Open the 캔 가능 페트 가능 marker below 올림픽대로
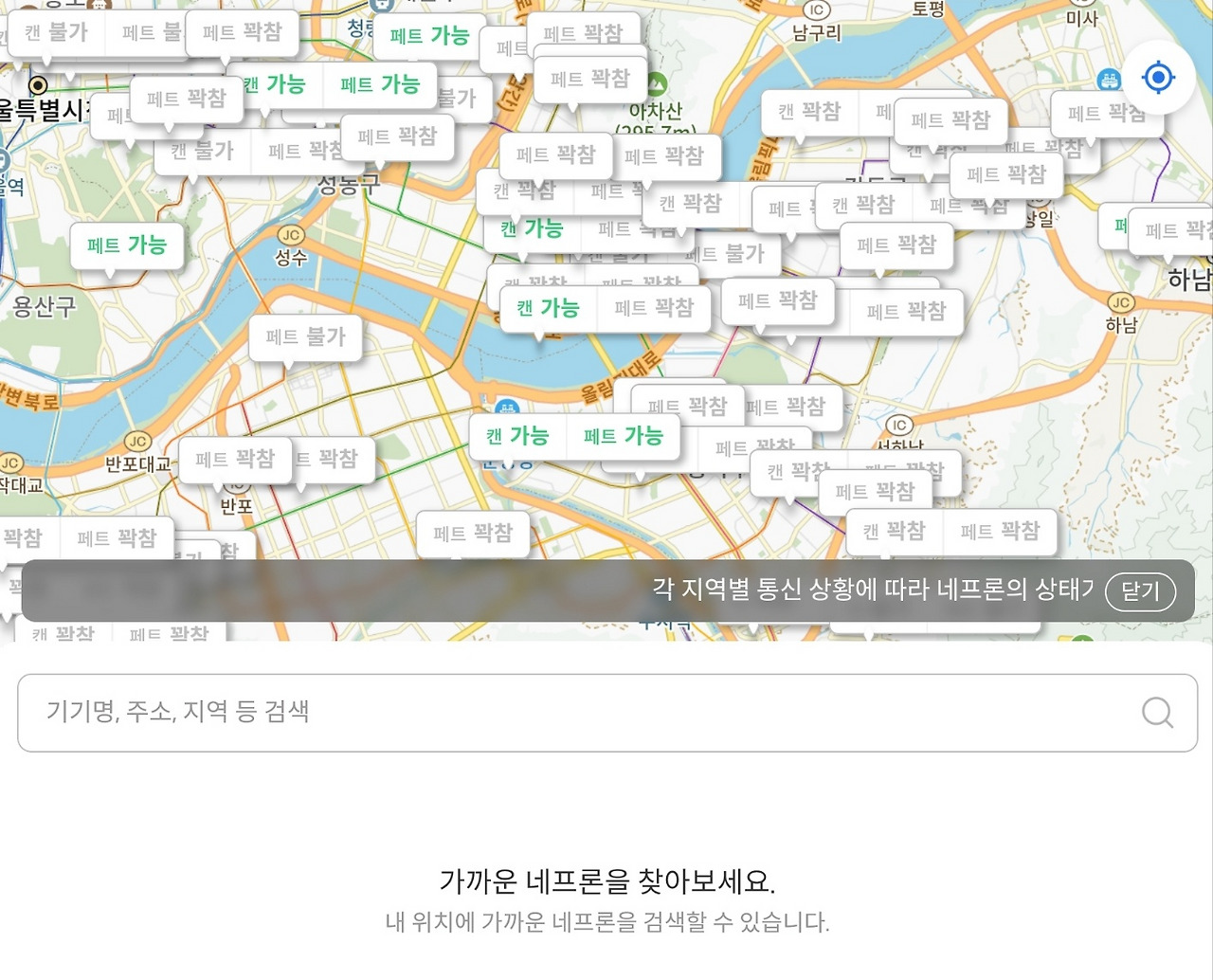This screenshot has height=980, width=1213. (574, 436)
